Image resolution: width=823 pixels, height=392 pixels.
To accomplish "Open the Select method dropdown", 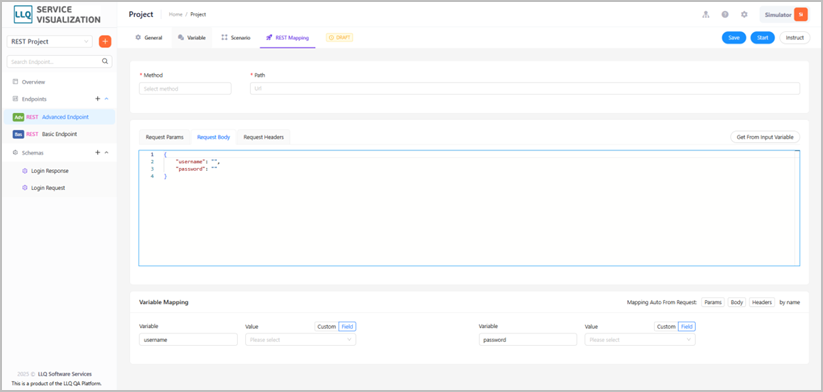I will 185,89.
